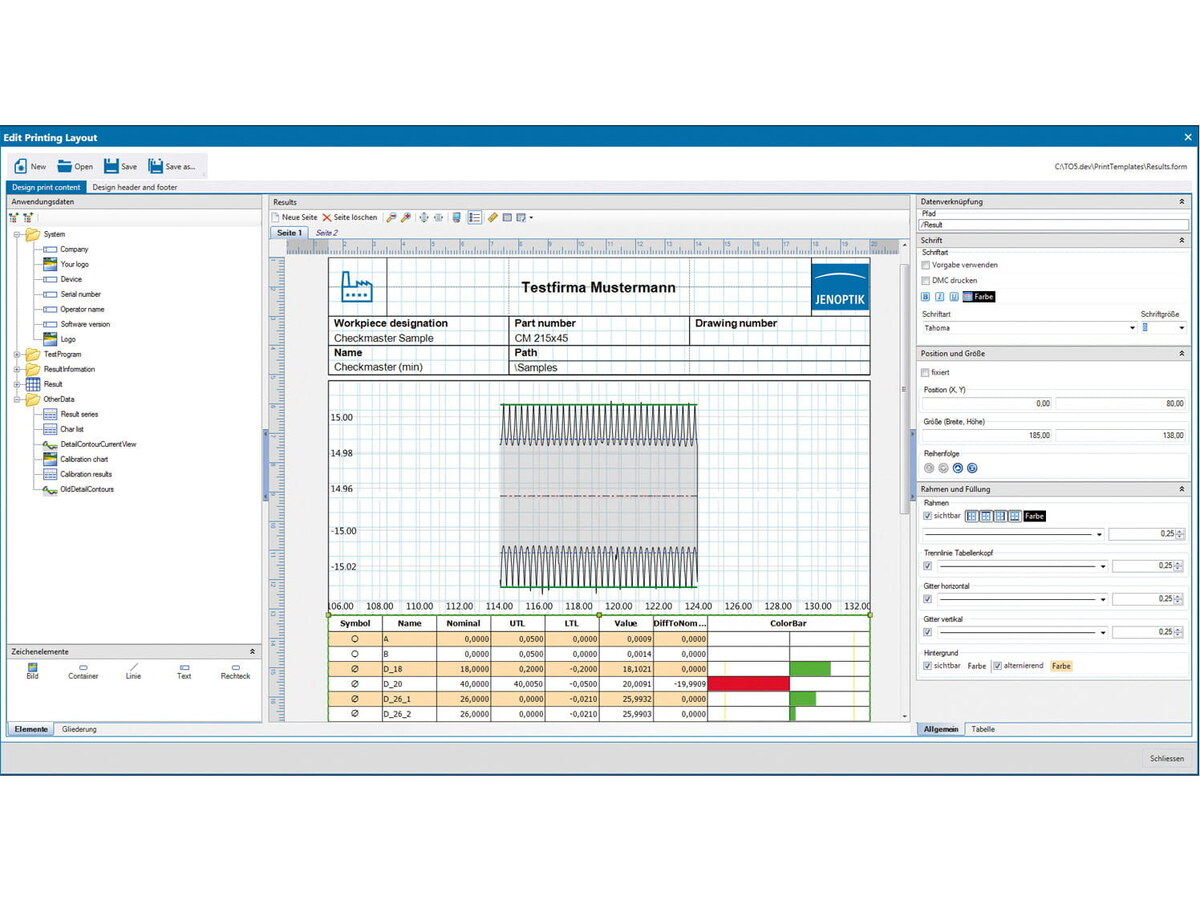Delete page with Seite löschen icon

[327, 217]
